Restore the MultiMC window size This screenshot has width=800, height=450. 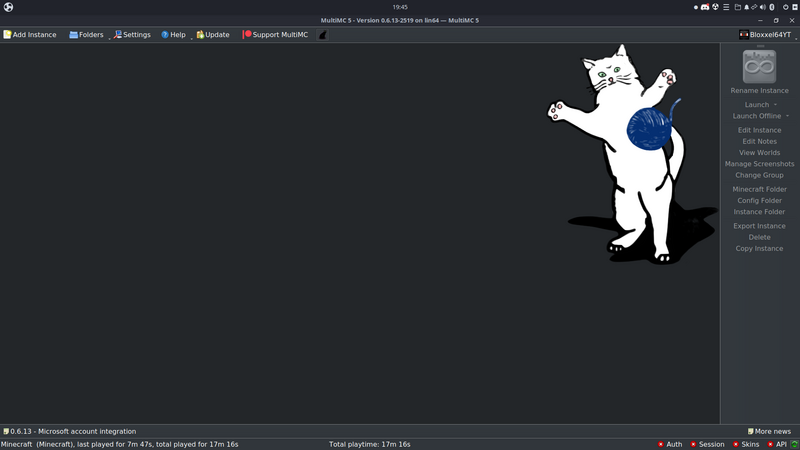(x=776, y=20)
